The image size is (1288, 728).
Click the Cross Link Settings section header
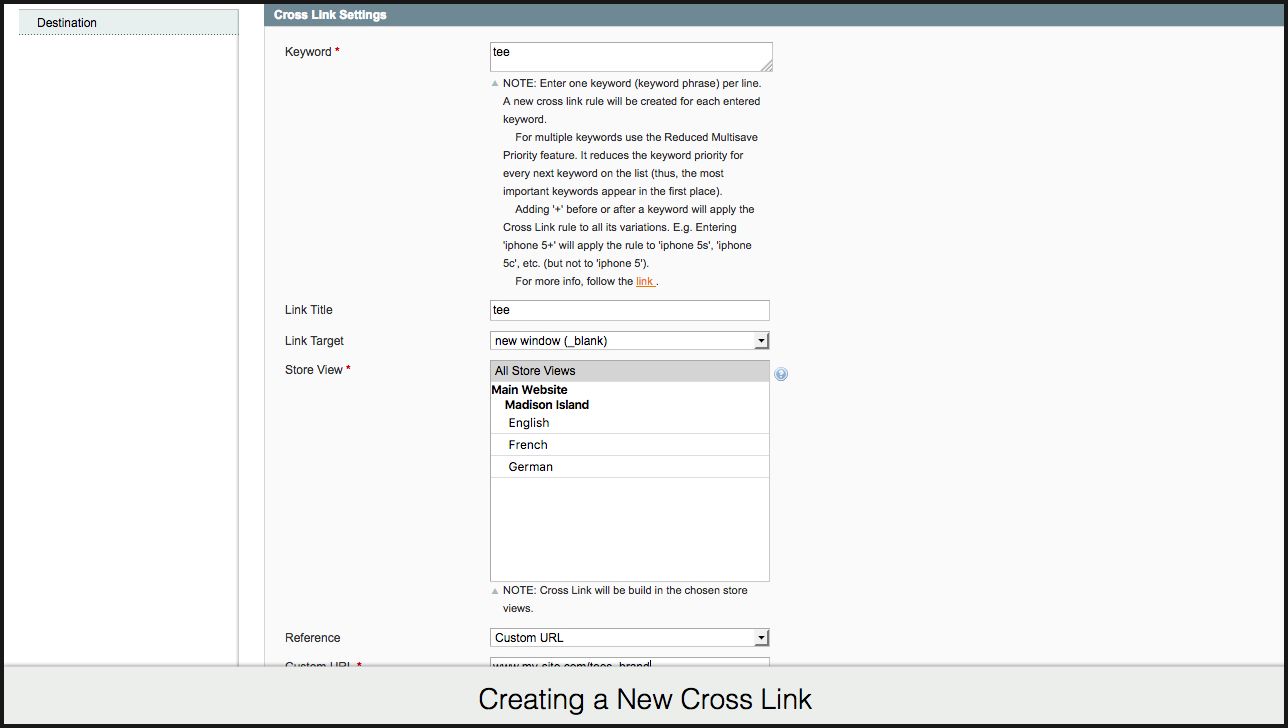329,15
